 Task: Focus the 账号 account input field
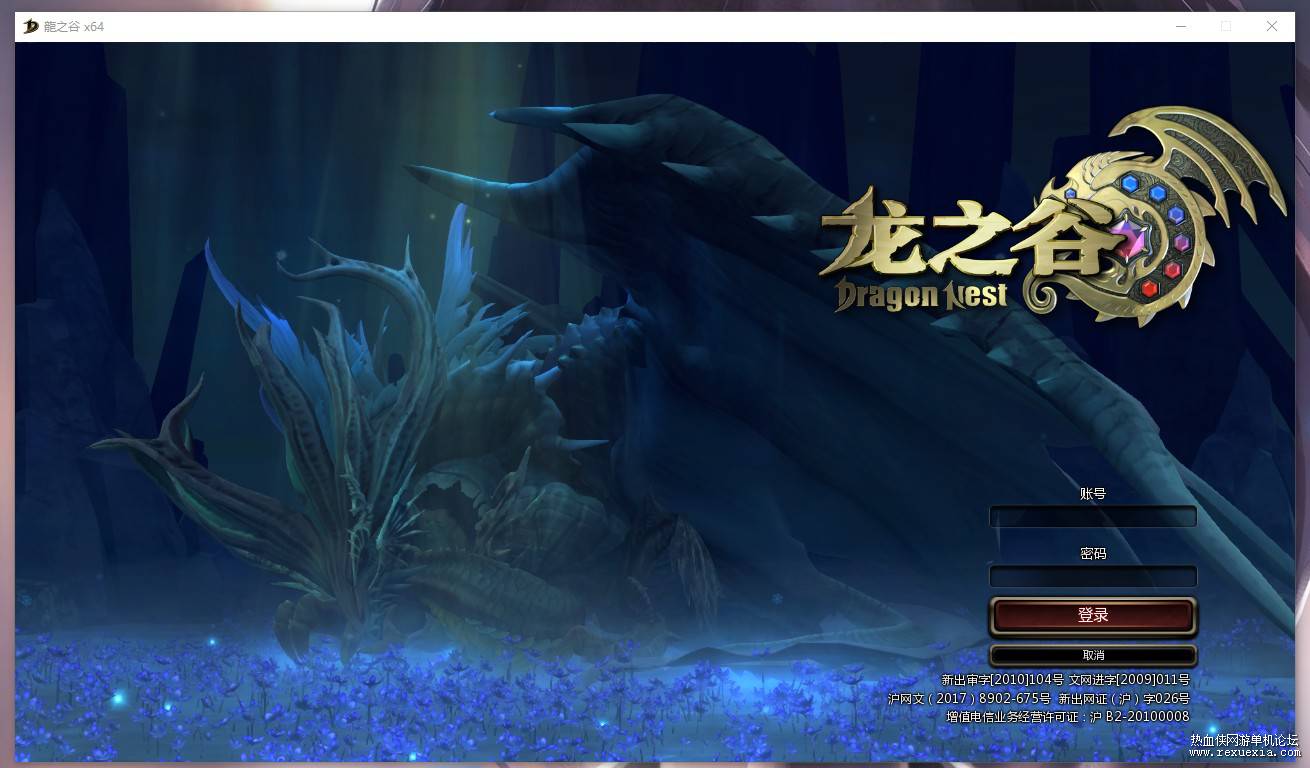click(1093, 517)
